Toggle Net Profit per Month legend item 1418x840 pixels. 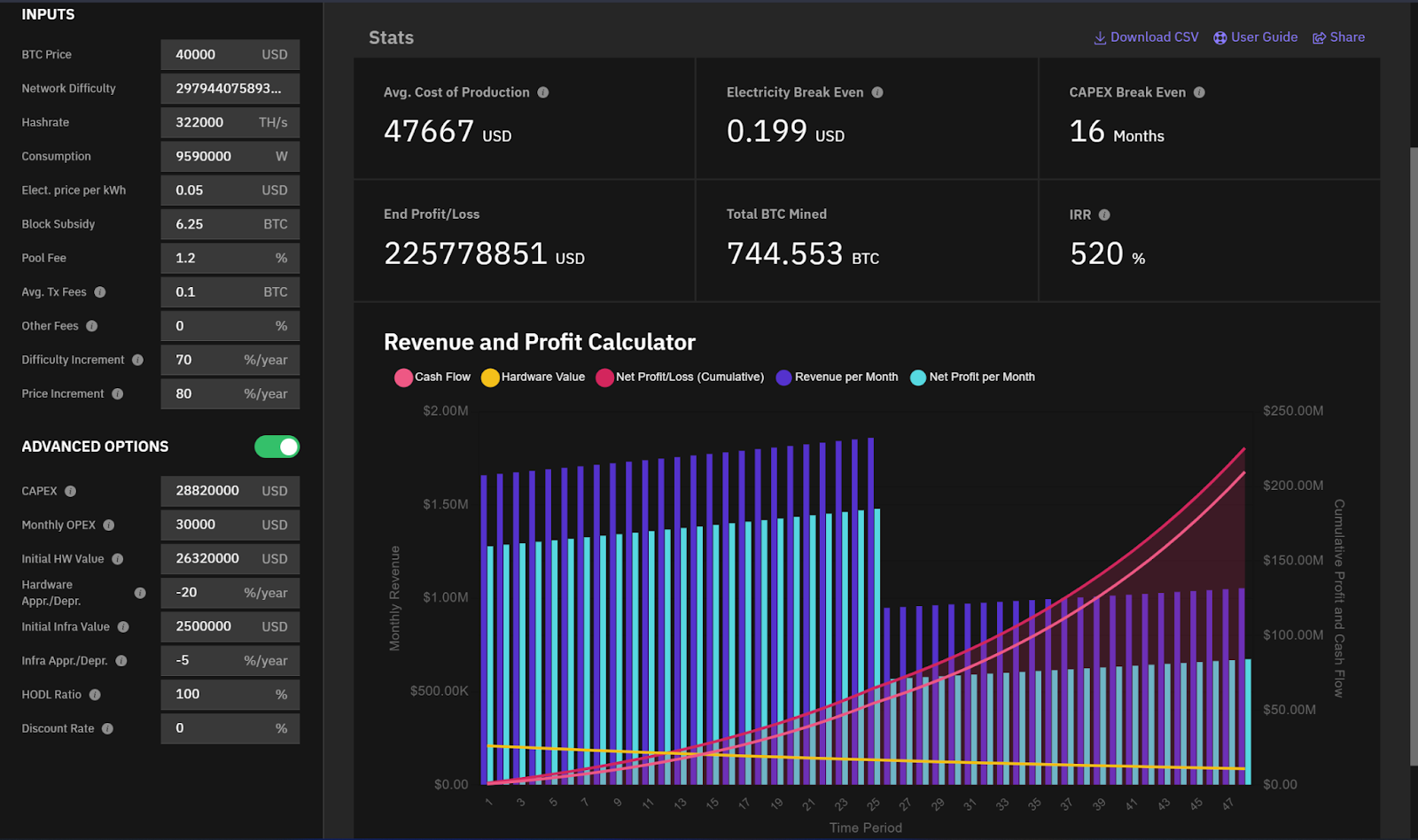coord(973,377)
